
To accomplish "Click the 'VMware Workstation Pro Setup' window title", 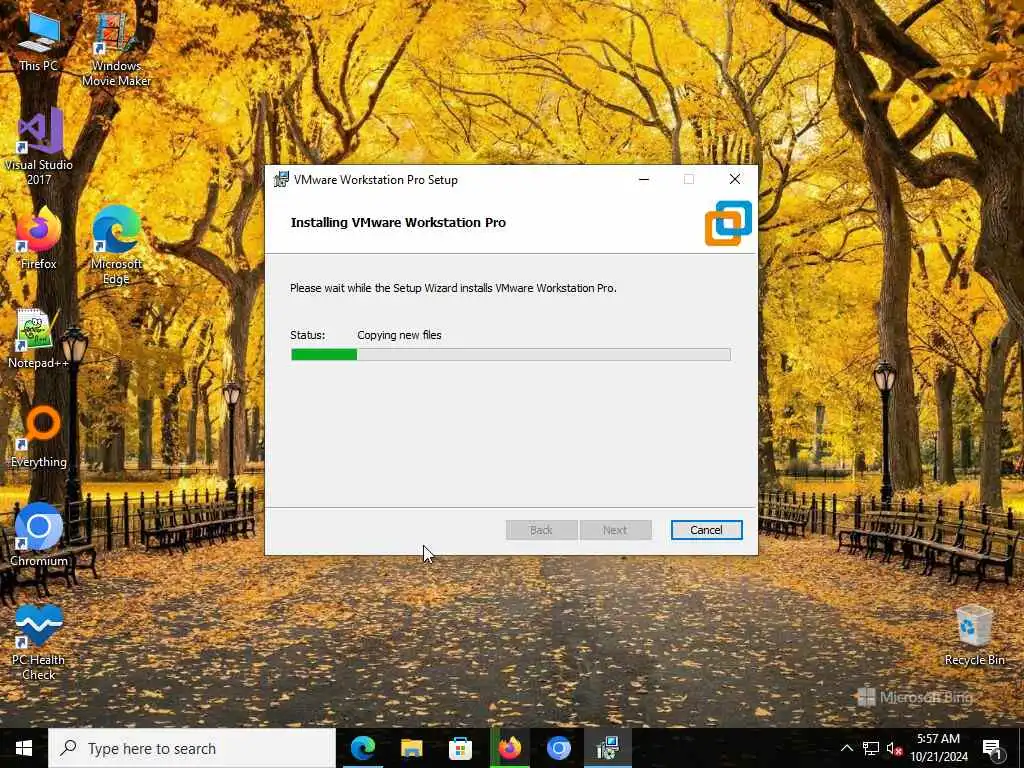I will (376, 180).
